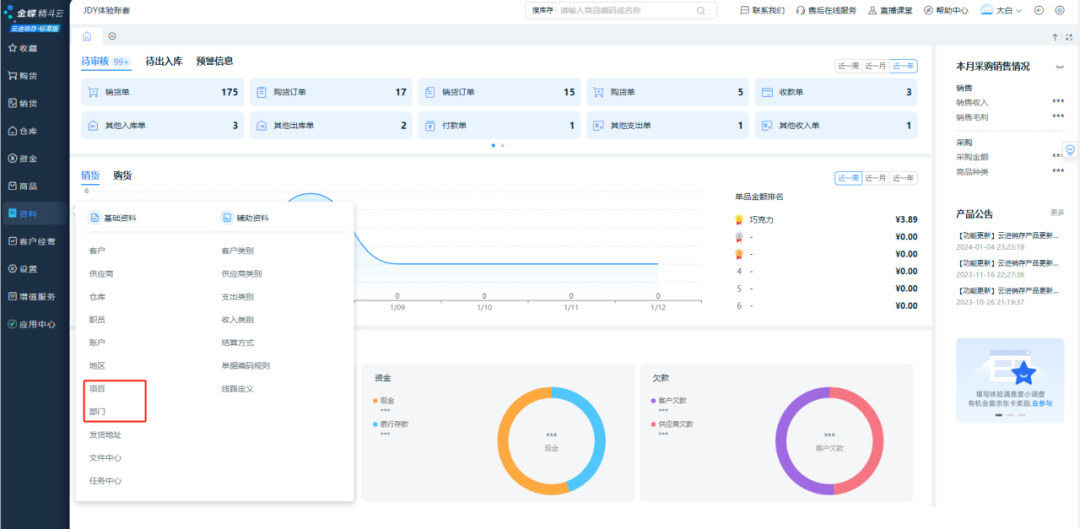Click the 基础资料 header icon

pyautogui.click(x=95, y=218)
